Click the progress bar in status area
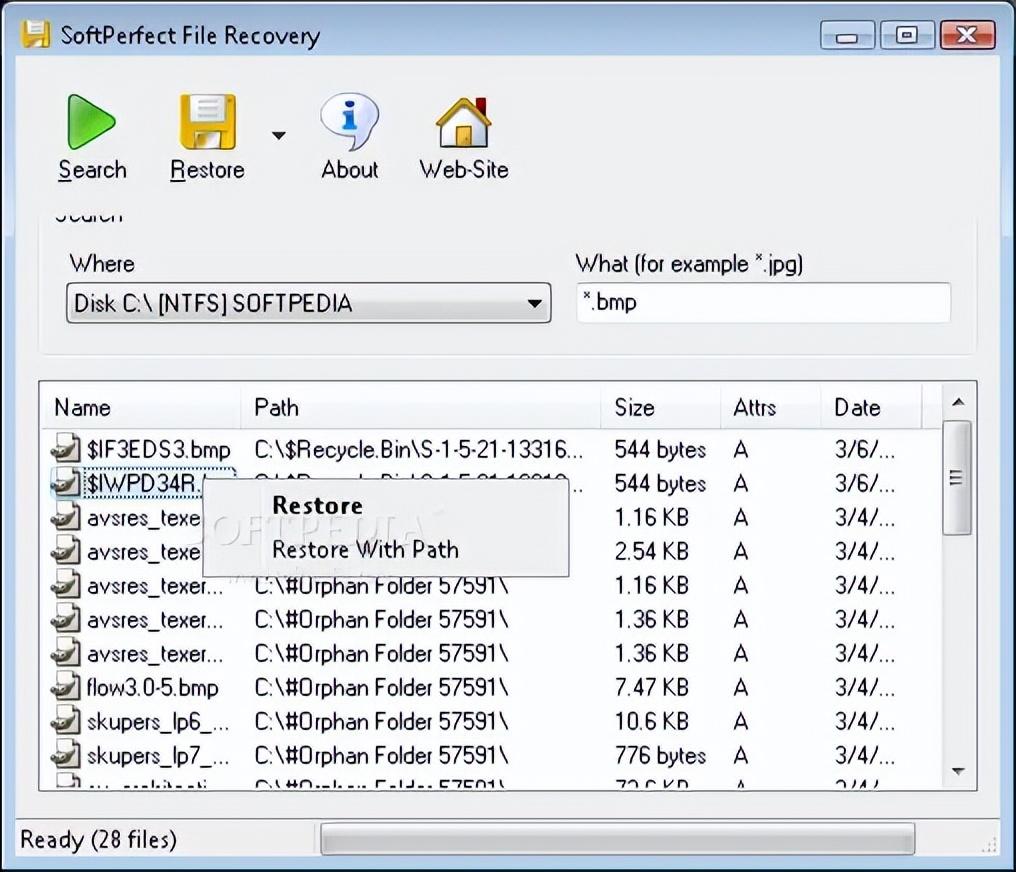The image size is (1016, 872). 617,839
